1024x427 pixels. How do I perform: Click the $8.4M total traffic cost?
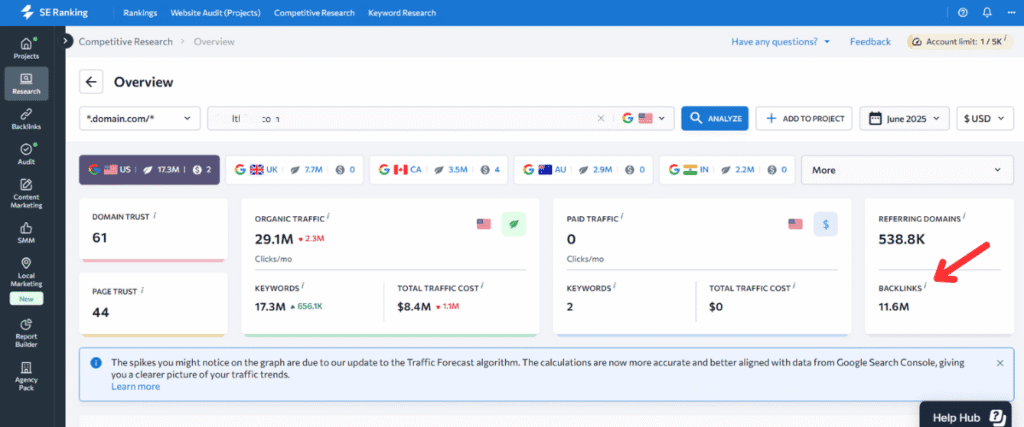click(413, 306)
